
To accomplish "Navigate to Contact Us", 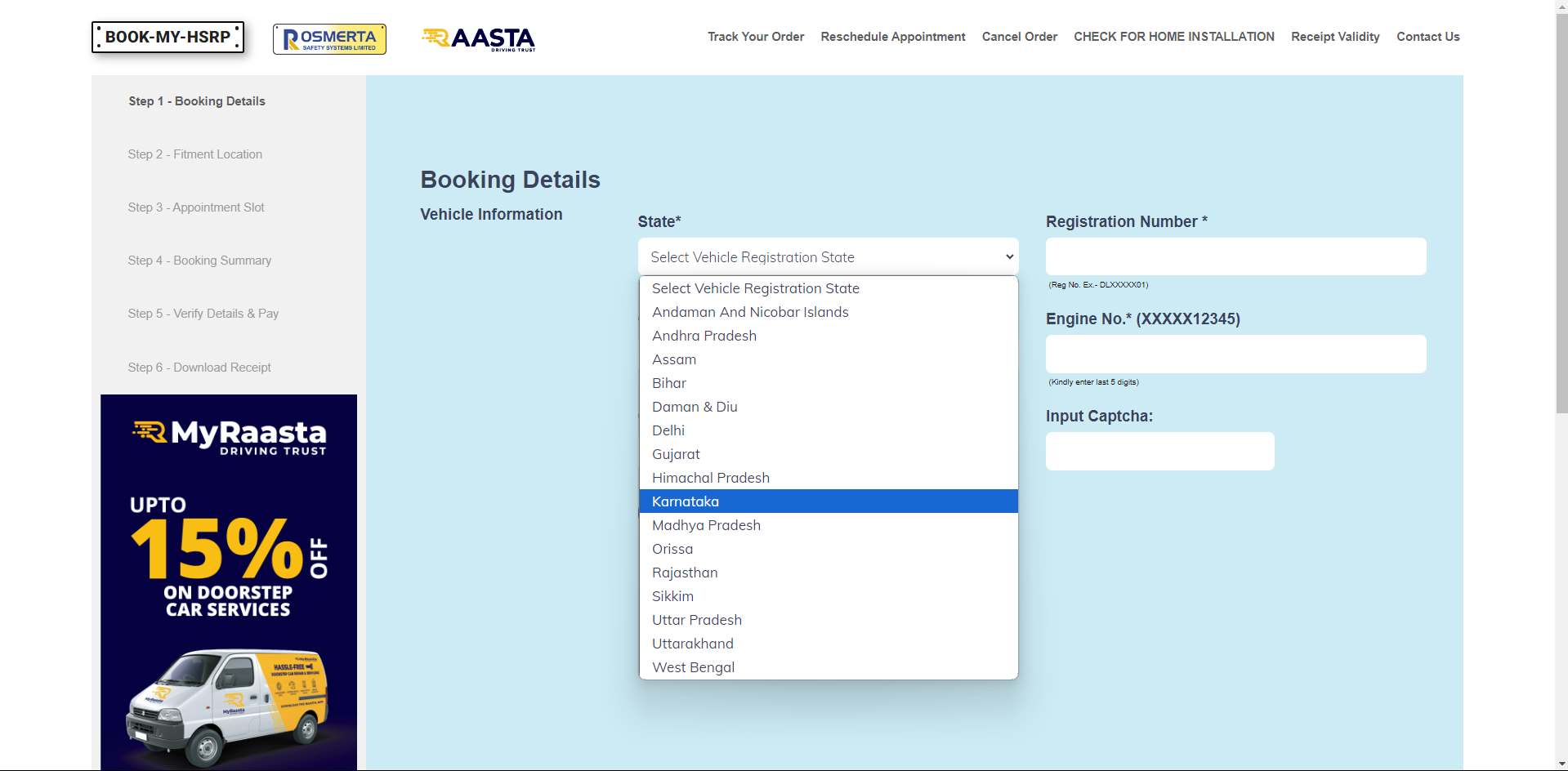I will [1427, 37].
